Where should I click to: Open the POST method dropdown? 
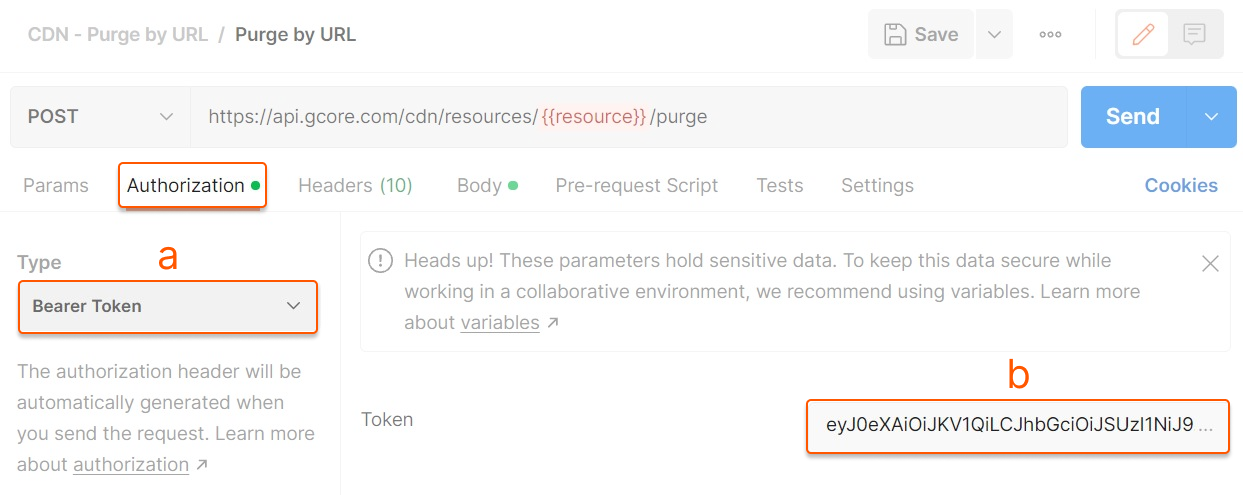tap(100, 117)
